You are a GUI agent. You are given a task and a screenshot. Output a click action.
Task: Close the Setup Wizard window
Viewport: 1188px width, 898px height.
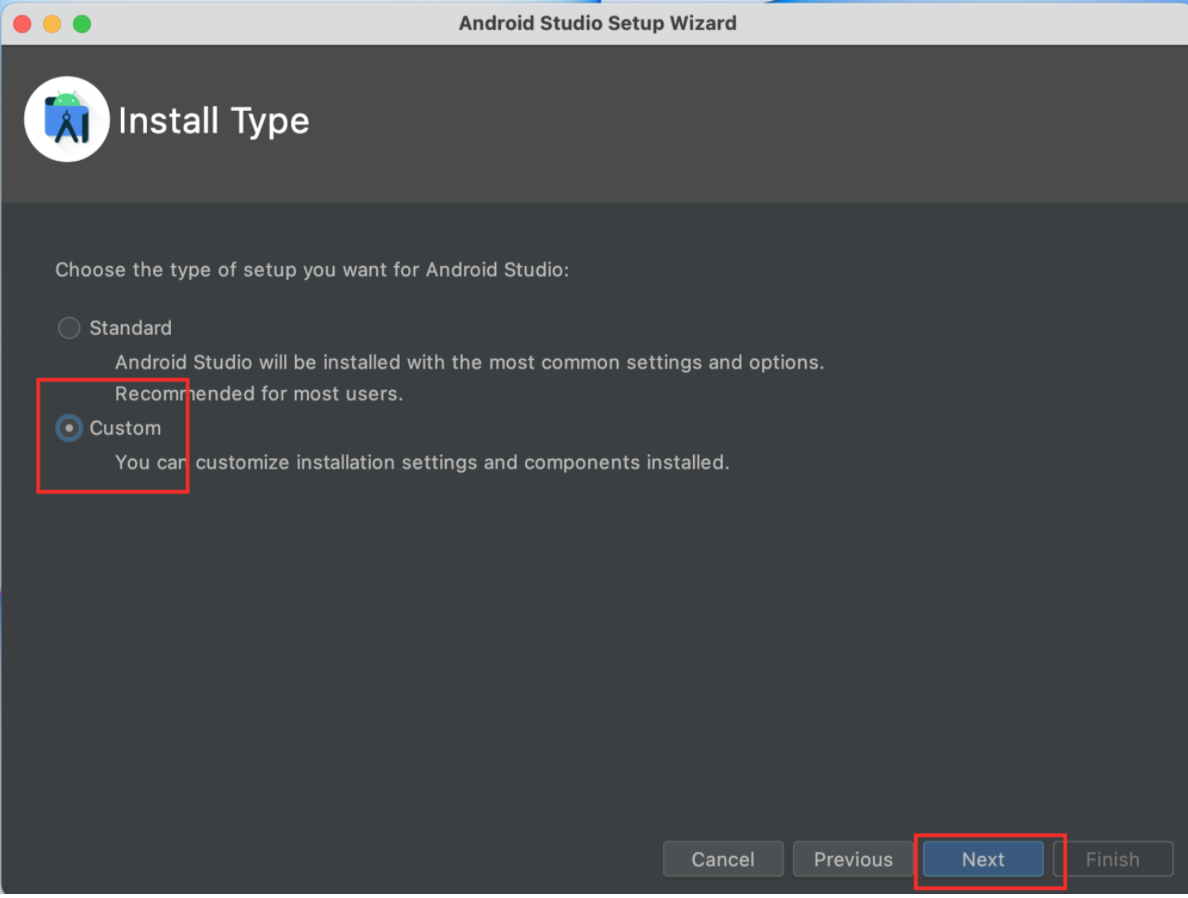tap(22, 24)
